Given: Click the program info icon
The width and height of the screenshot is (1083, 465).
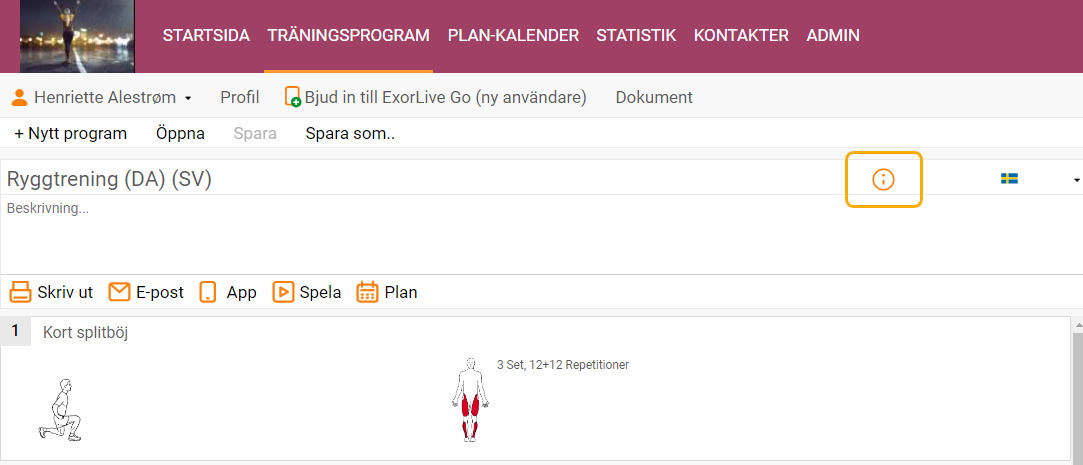Looking at the screenshot, I should pos(883,180).
